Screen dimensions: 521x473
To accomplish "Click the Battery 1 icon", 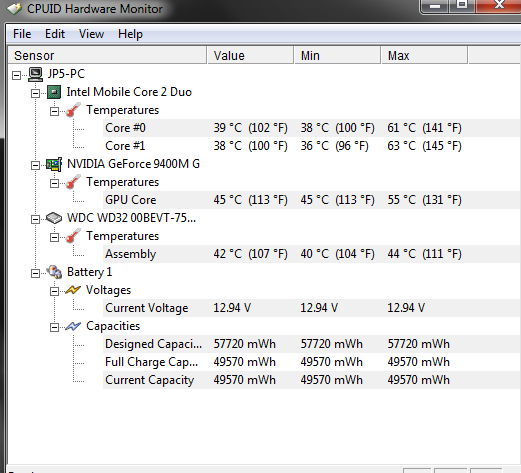I will (54, 272).
